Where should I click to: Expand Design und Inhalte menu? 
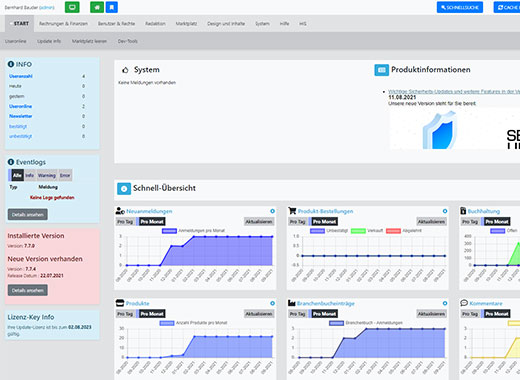pyautogui.click(x=226, y=24)
